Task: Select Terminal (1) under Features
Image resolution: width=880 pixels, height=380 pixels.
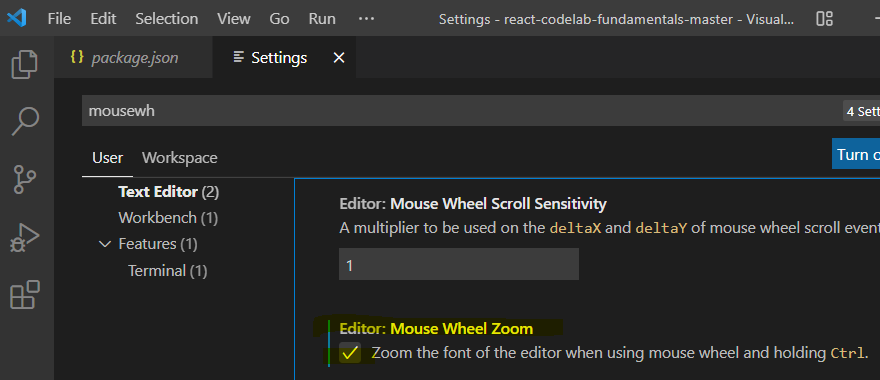Action: (x=168, y=271)
